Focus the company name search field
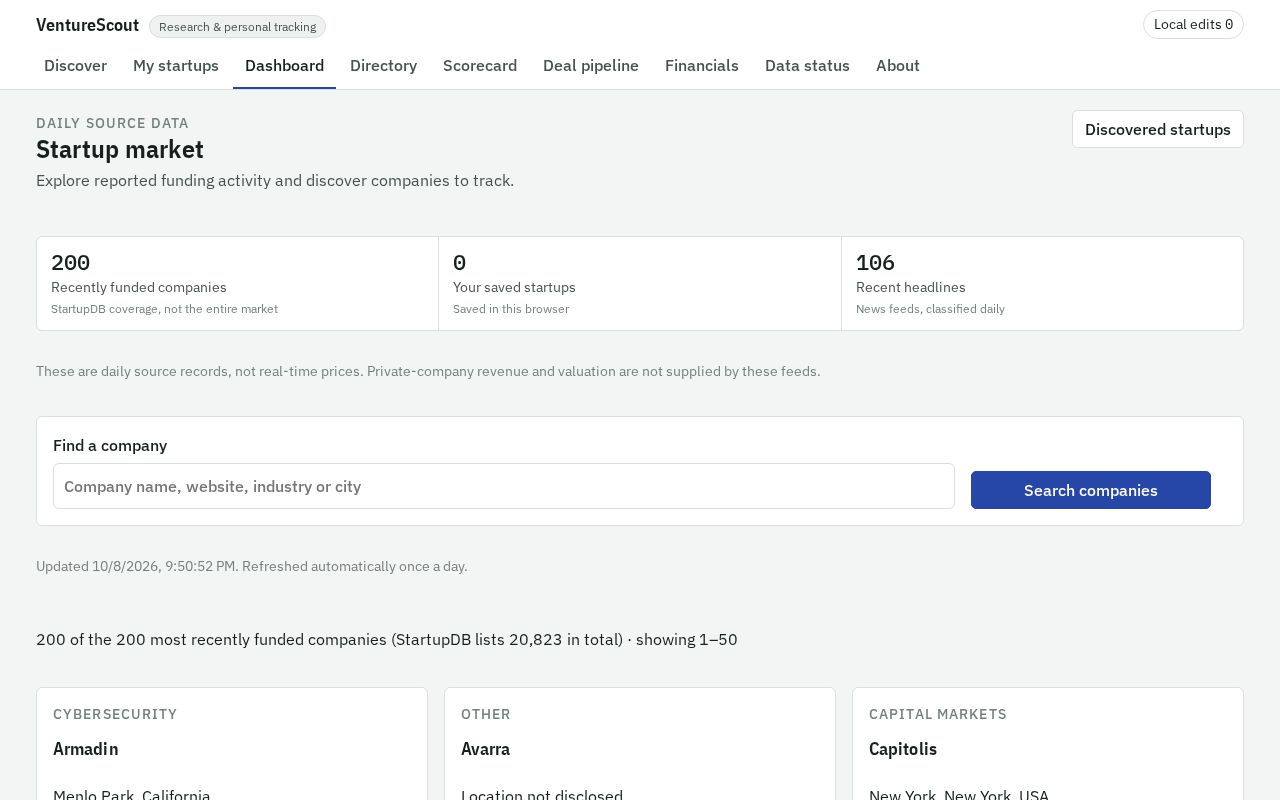This screenshot has height=800, width=1280. pos(504,486)
